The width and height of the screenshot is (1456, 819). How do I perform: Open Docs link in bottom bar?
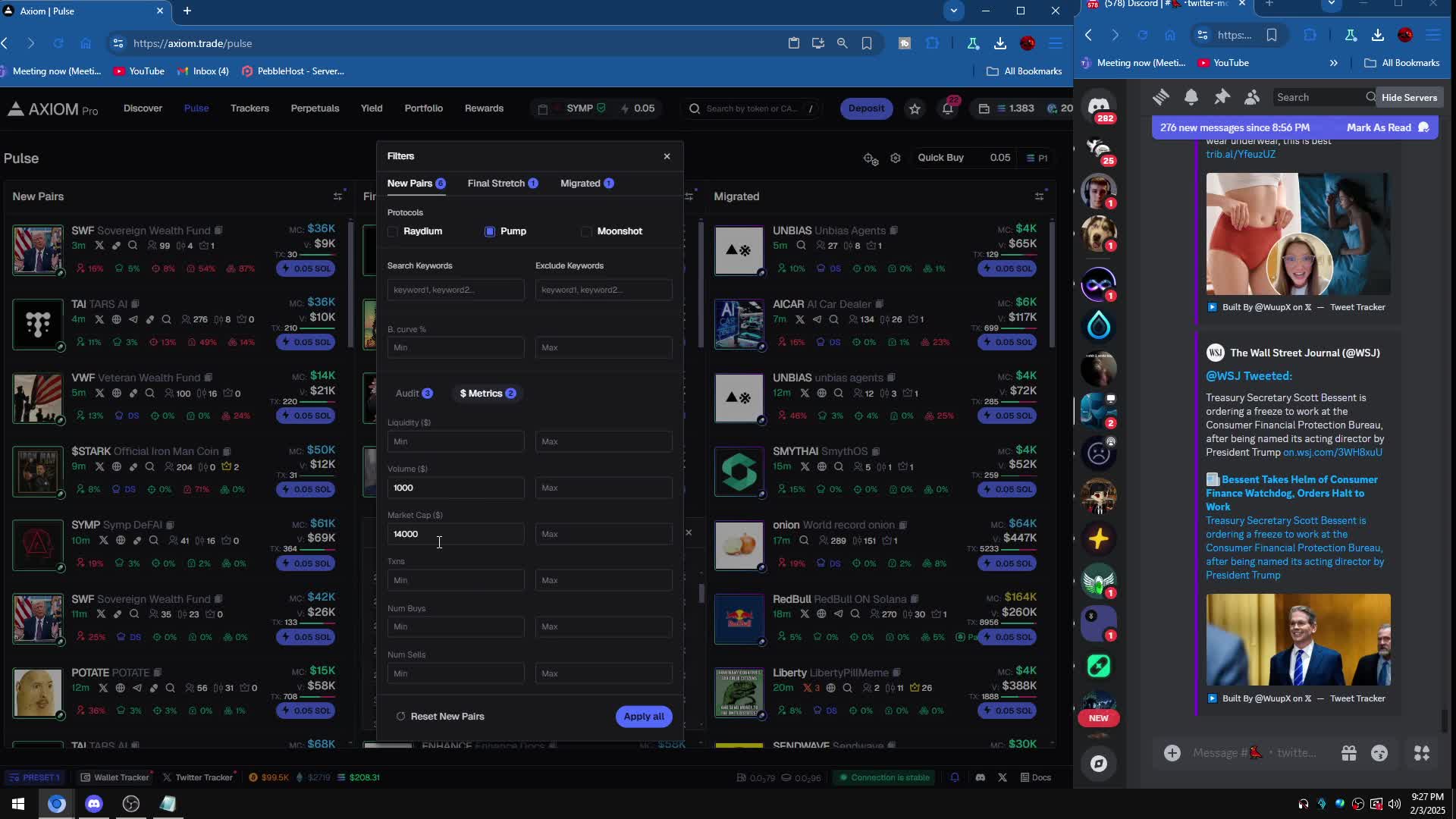coord(1035,777)
